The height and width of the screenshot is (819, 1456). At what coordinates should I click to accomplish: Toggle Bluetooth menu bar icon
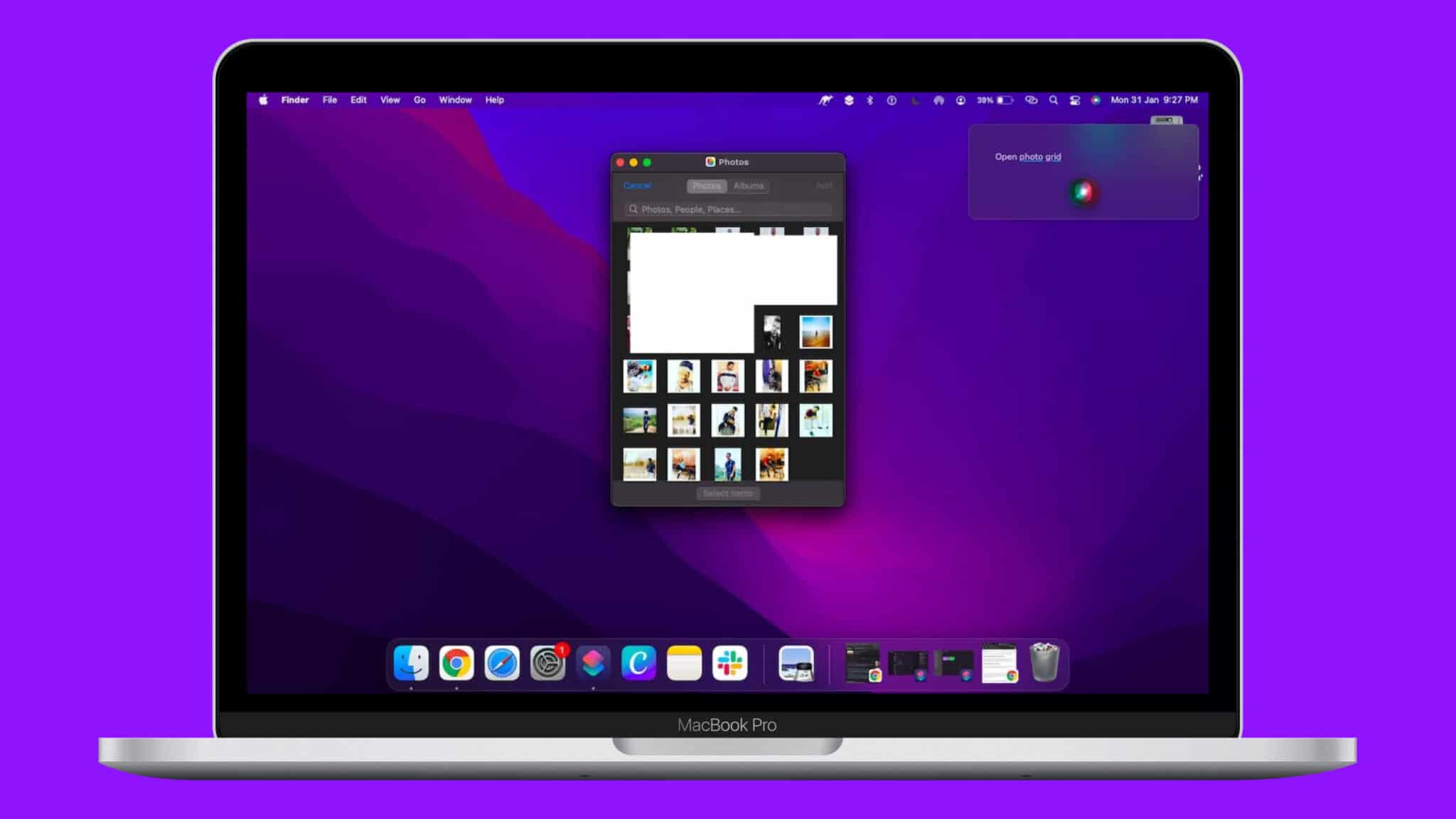coord(869,100)
